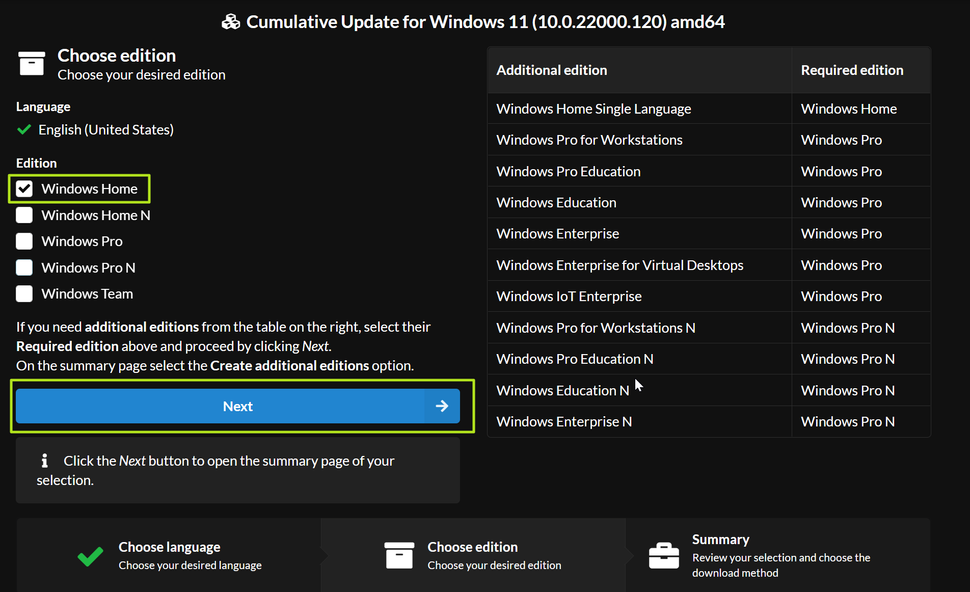Enable the Windows Pro N checkbox
The image size is (970, 592).
23,267
